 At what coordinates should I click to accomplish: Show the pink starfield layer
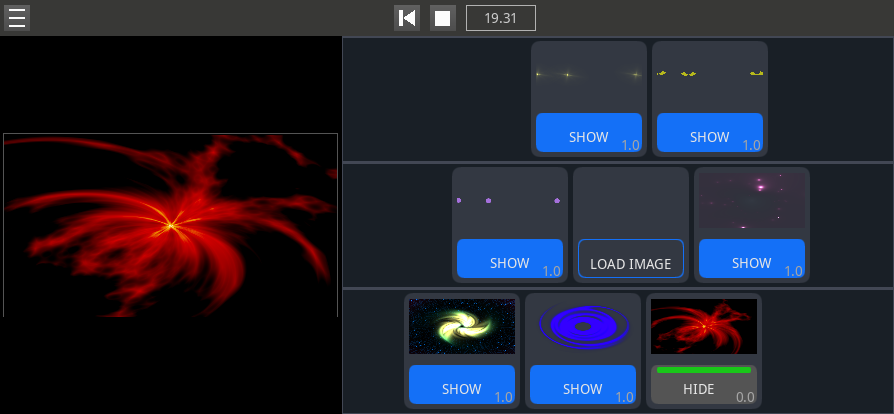[752, 258]
